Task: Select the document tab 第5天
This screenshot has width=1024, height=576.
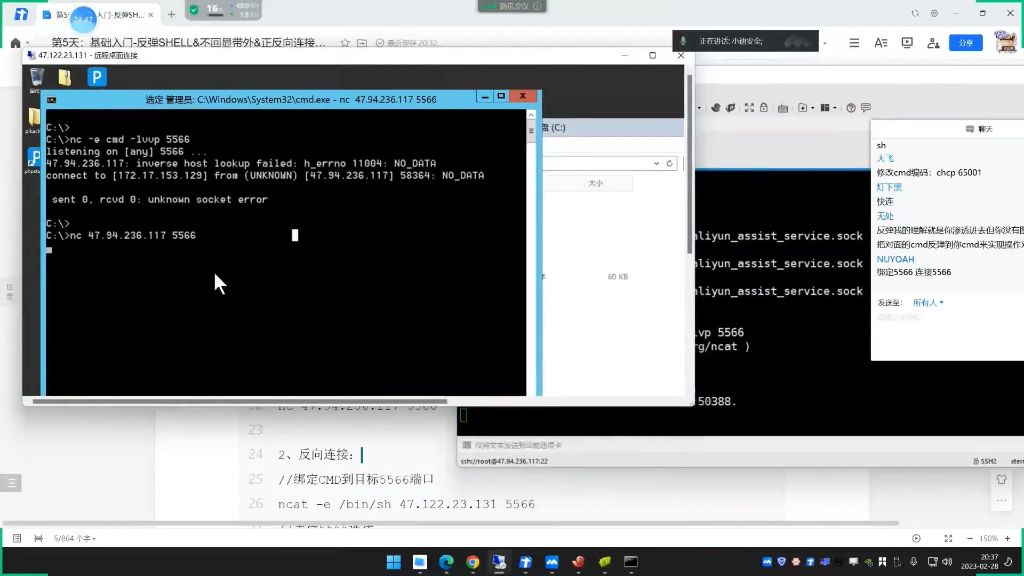Action: point(99,14)
